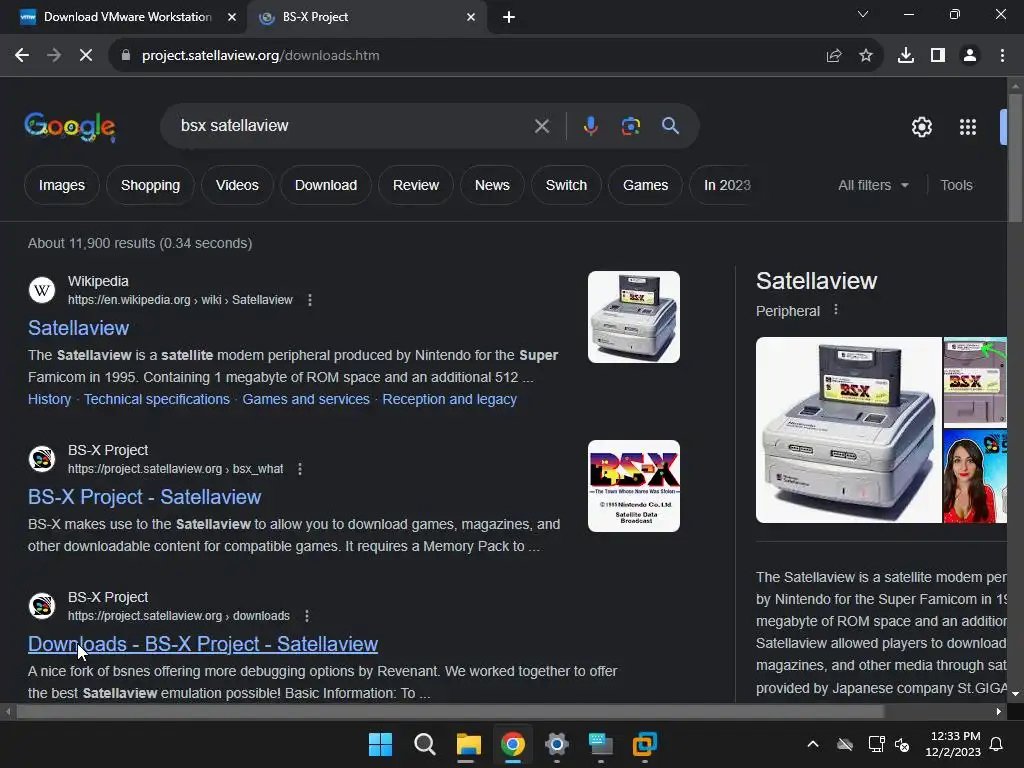This screenshot has height=768, width=1024.
Task: Select the Review filter chip
Action: coord(416,185)
